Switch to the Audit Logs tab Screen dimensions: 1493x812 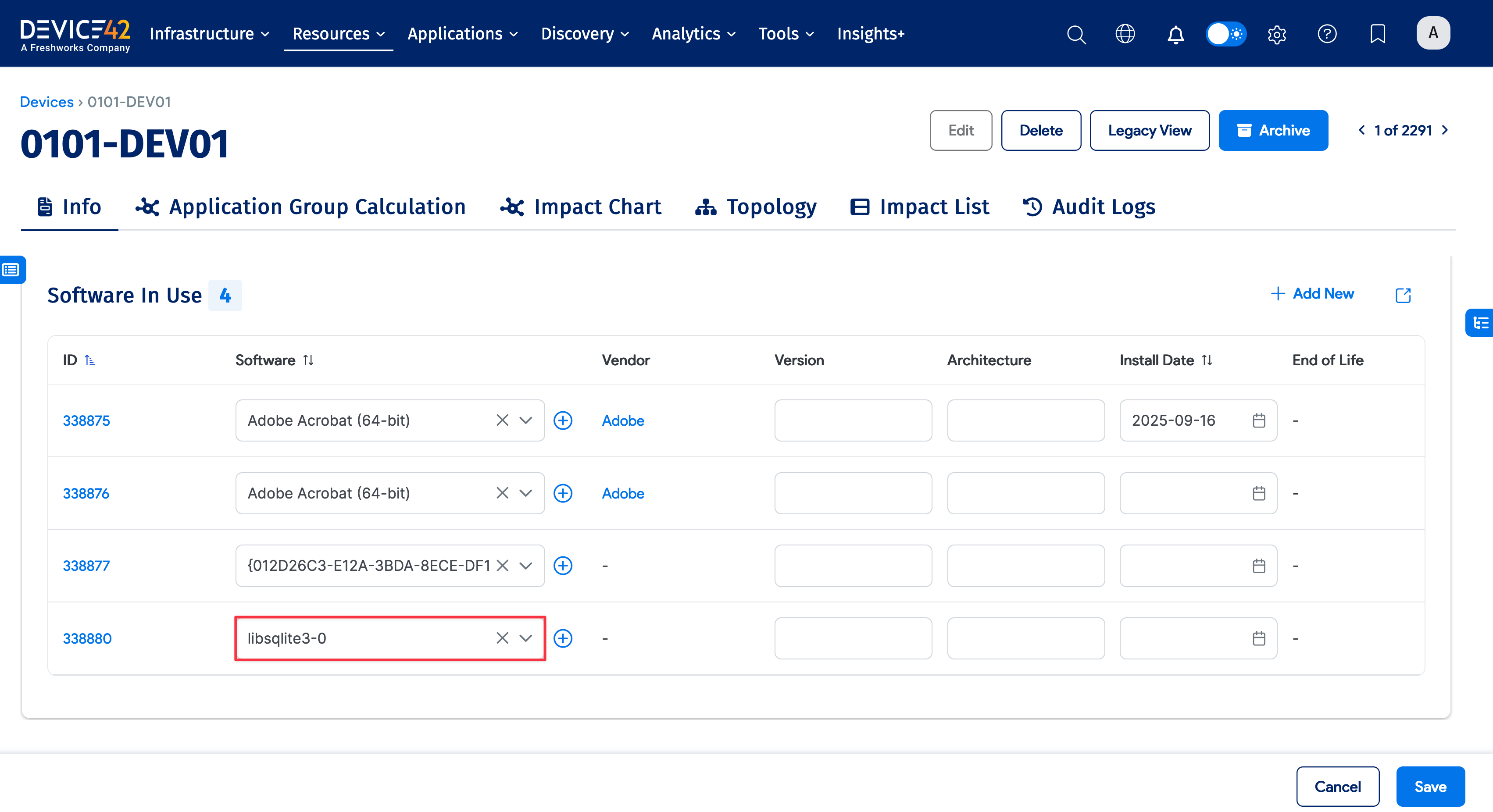point(1089,207)
